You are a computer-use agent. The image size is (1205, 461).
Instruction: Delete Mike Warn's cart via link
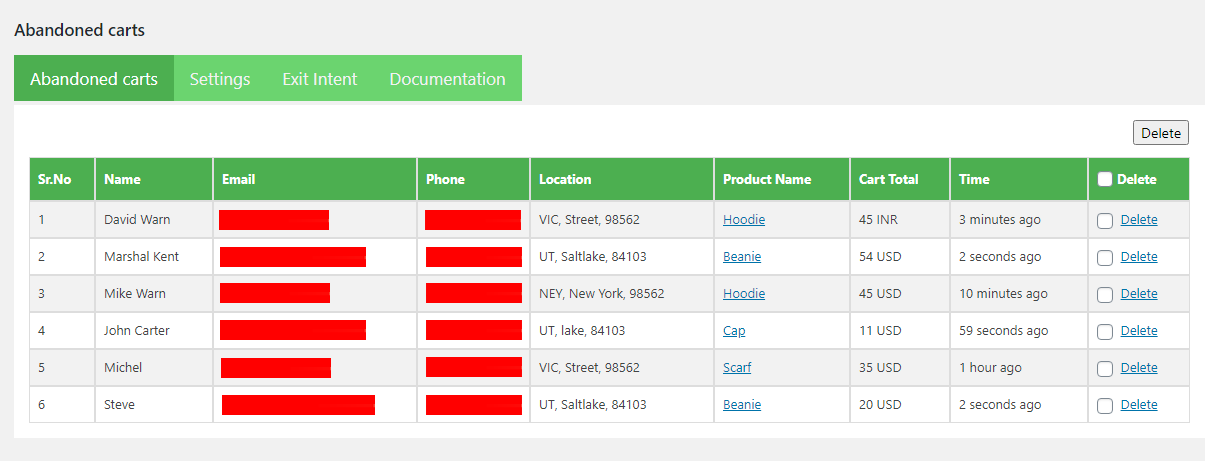pyautogui.click(x=1139, y=293)
